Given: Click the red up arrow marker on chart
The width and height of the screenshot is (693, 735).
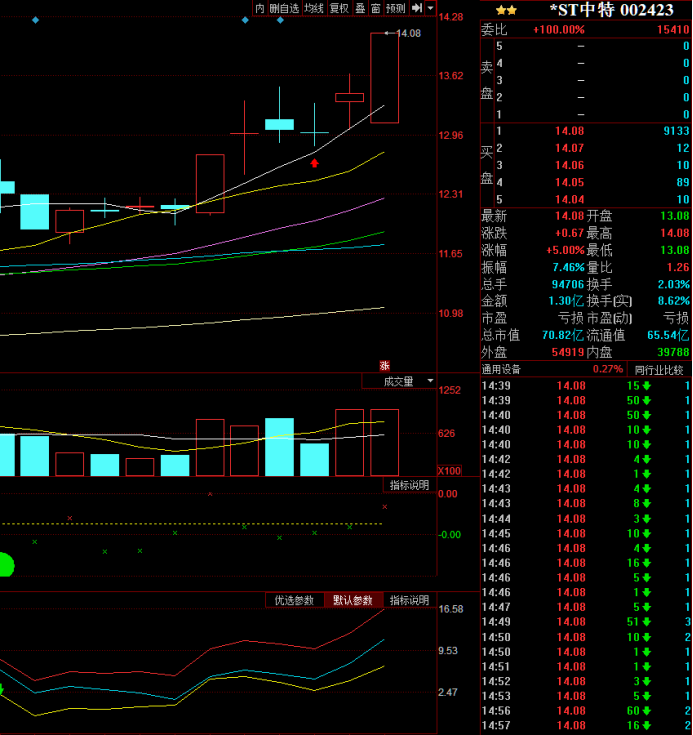Looking at the screenshot, I should click(x=315, y=161).
